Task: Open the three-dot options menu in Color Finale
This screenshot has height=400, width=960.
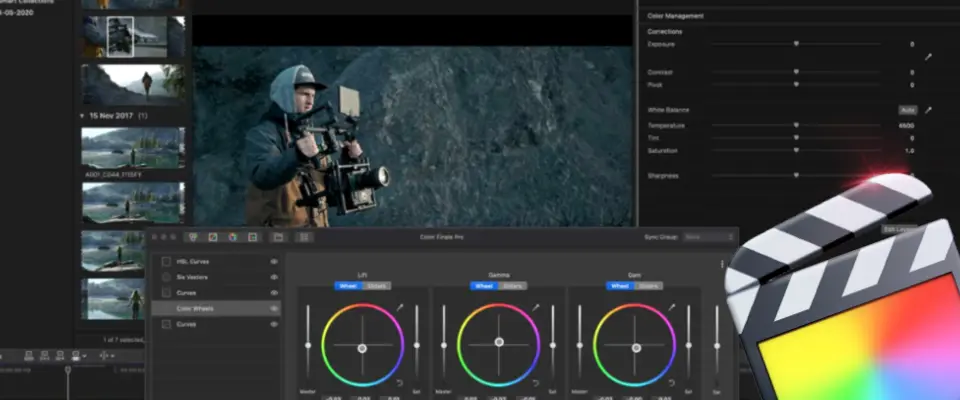Action: coord(722,265)
